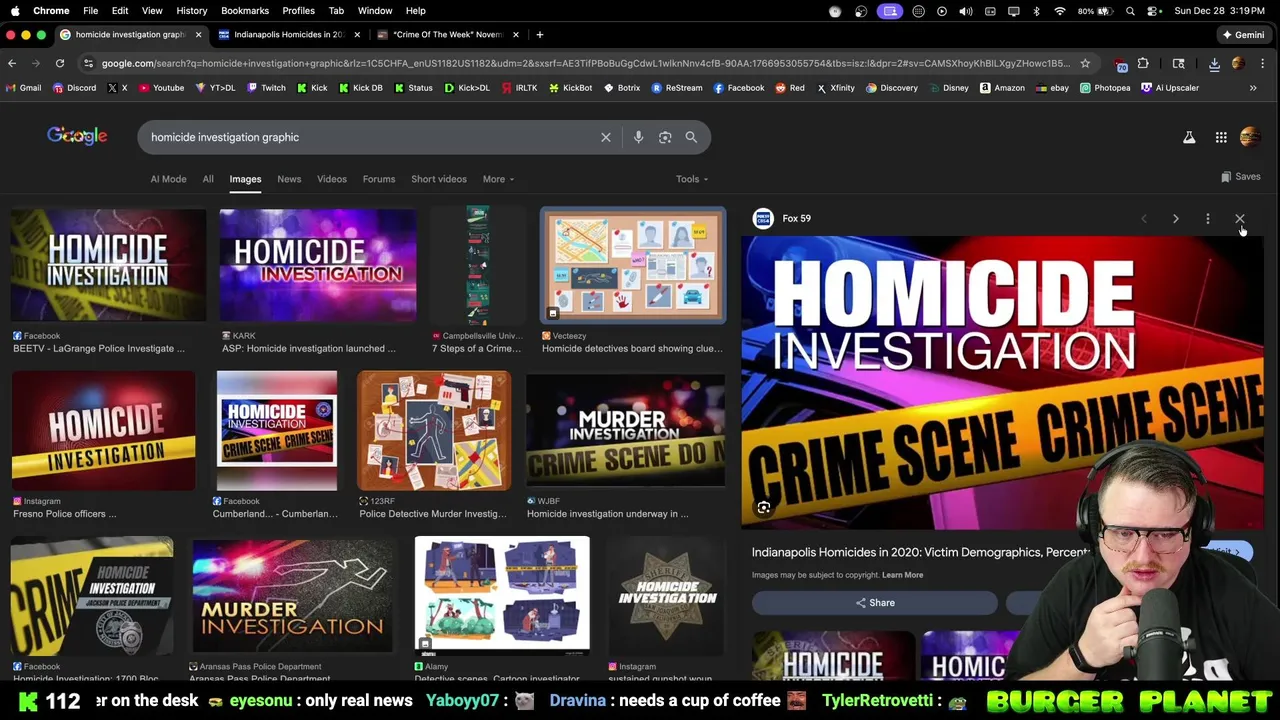
Task: Reload the page
Action: tap(60, 63)
